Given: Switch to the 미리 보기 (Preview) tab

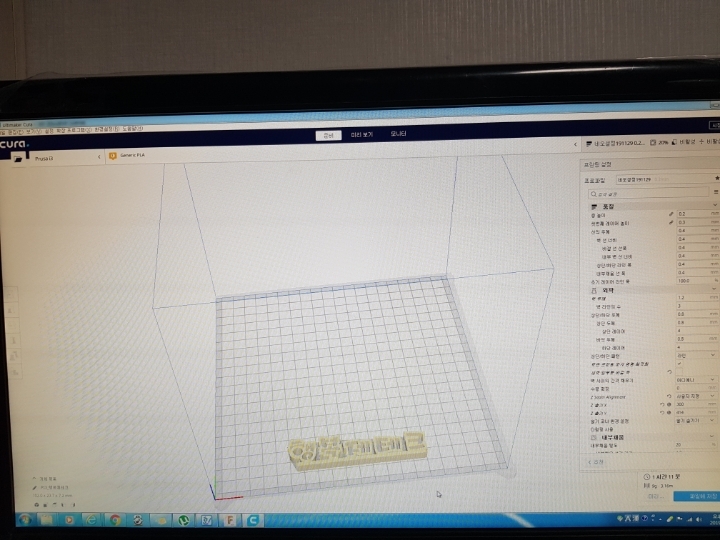Looking at the screenshot, I should click(362, 135).
